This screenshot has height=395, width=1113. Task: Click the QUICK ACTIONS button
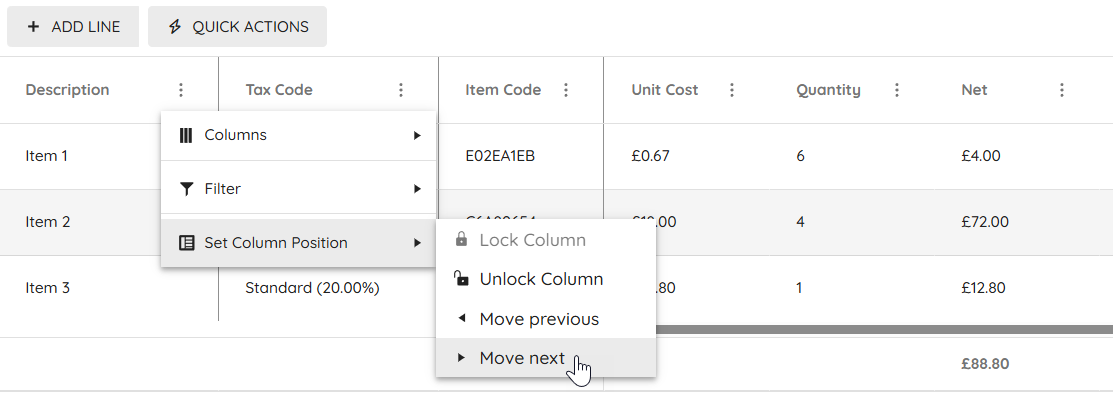(238, 27)
